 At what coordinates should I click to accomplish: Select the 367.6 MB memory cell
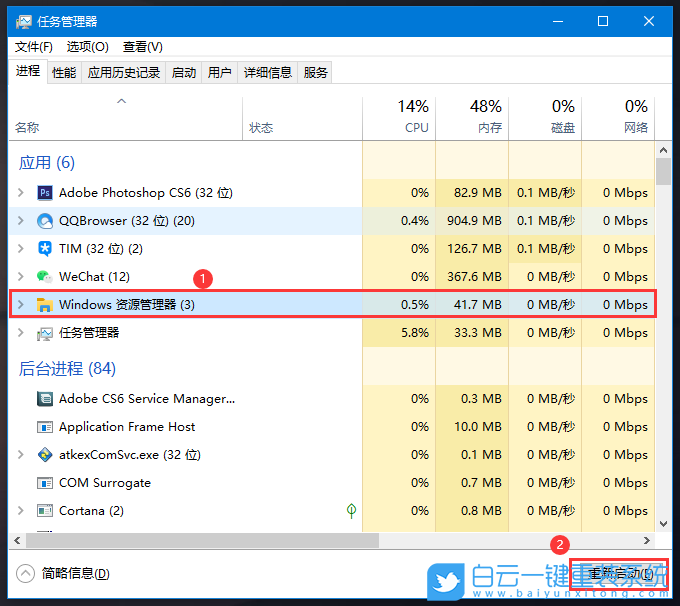point(472,277)
